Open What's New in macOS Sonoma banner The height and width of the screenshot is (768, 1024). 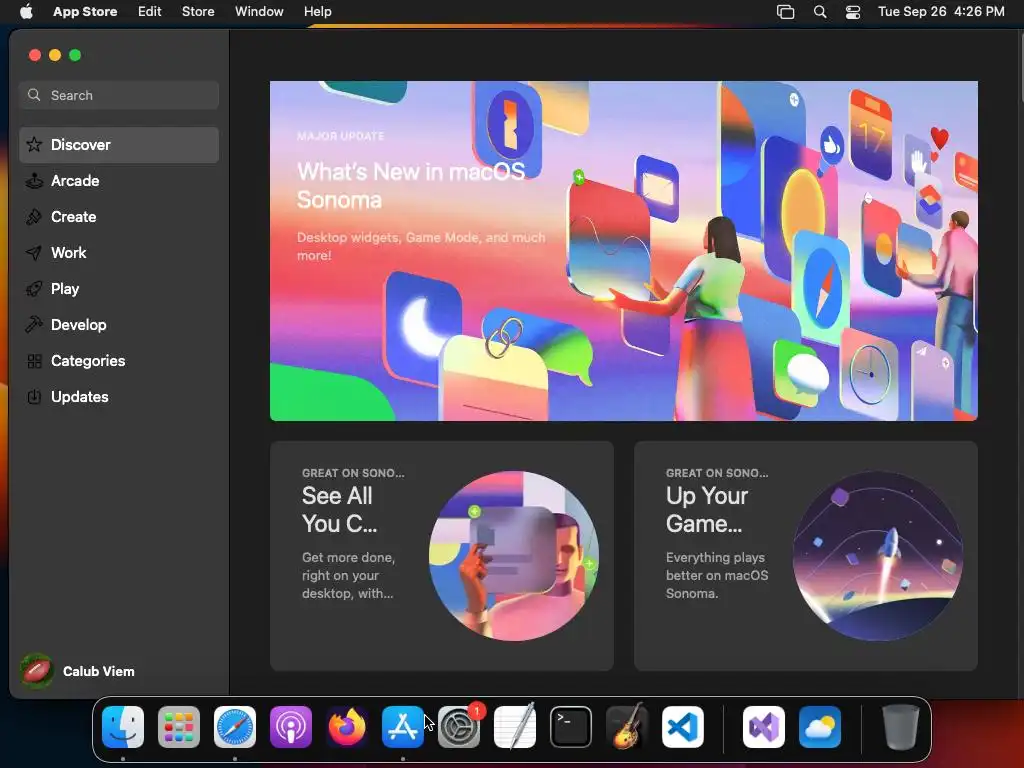624,251
